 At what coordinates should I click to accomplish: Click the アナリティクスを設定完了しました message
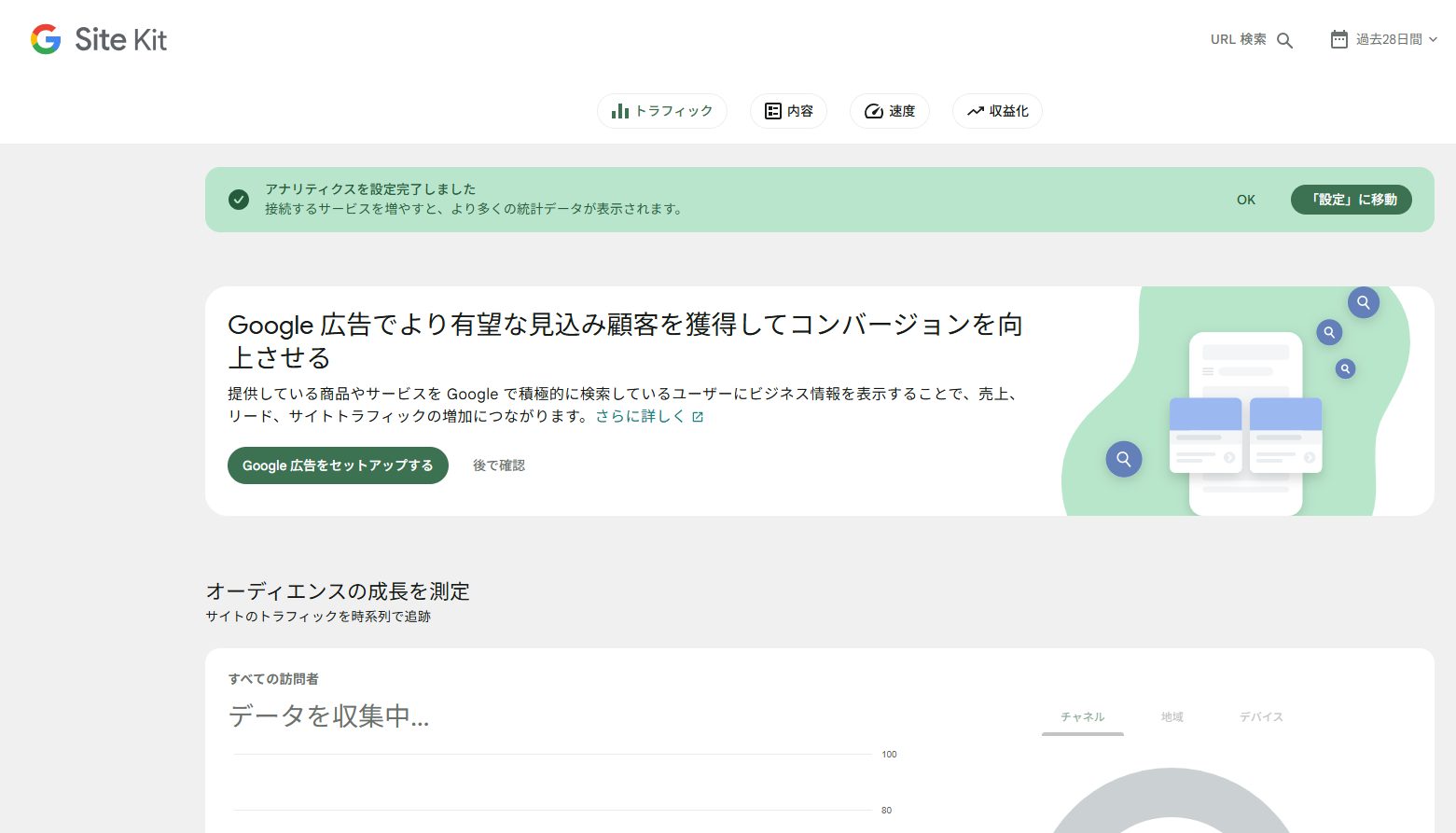[x=370, y=189]
